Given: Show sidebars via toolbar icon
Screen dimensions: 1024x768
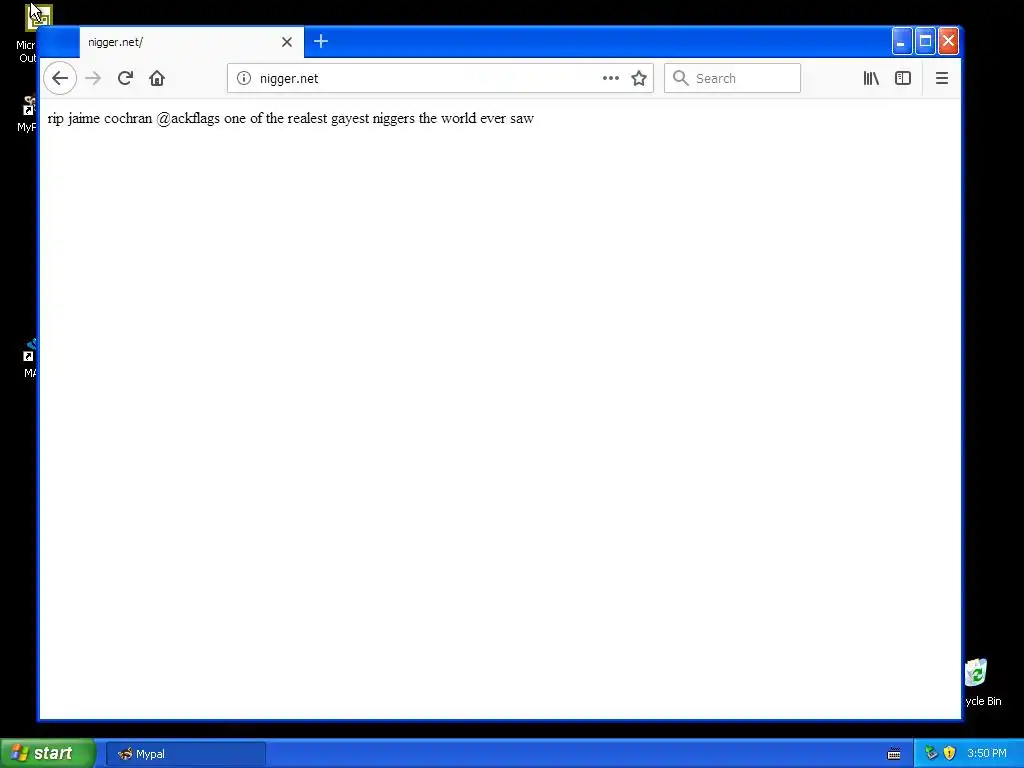Looking at the screenshot, I should click(x=903, y=78).
